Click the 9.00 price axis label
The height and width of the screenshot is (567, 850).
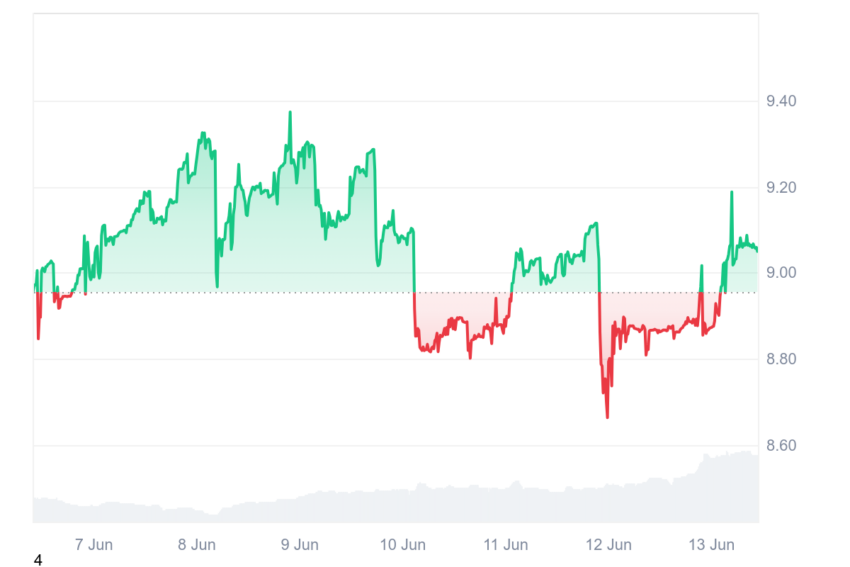click(781, 273)
